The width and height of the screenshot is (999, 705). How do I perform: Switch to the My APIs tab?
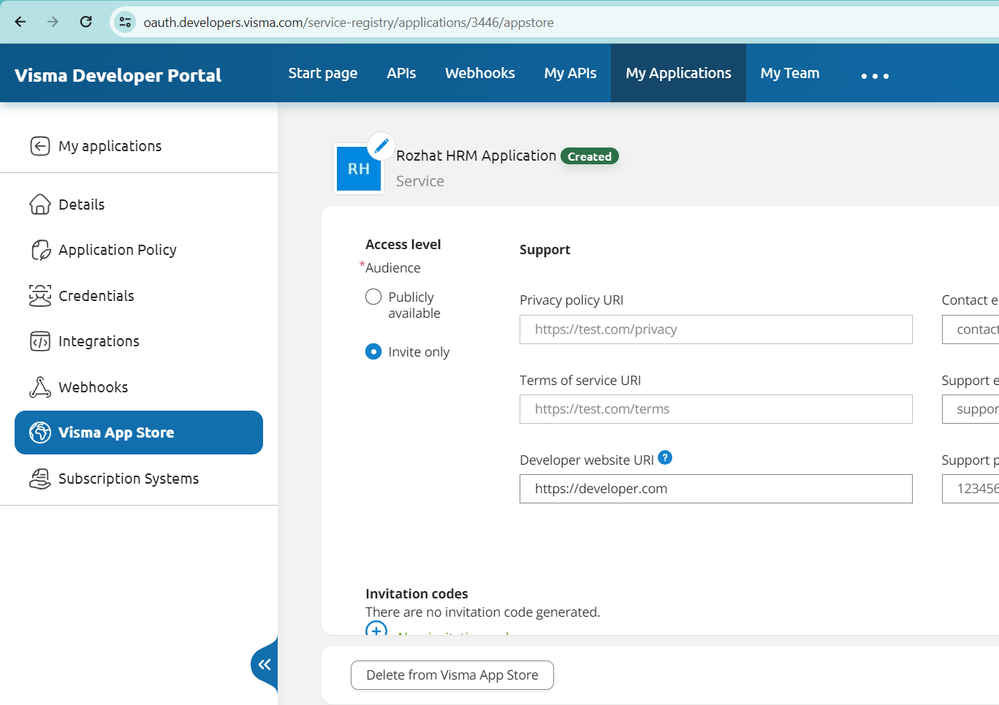click(570, 73)
